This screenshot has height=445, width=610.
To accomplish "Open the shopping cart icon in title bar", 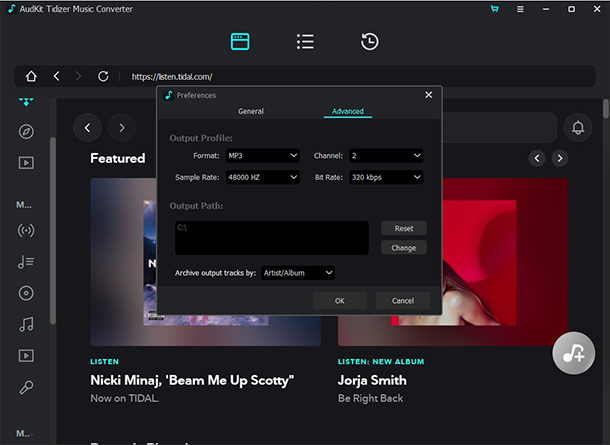I will pos(494,9).
